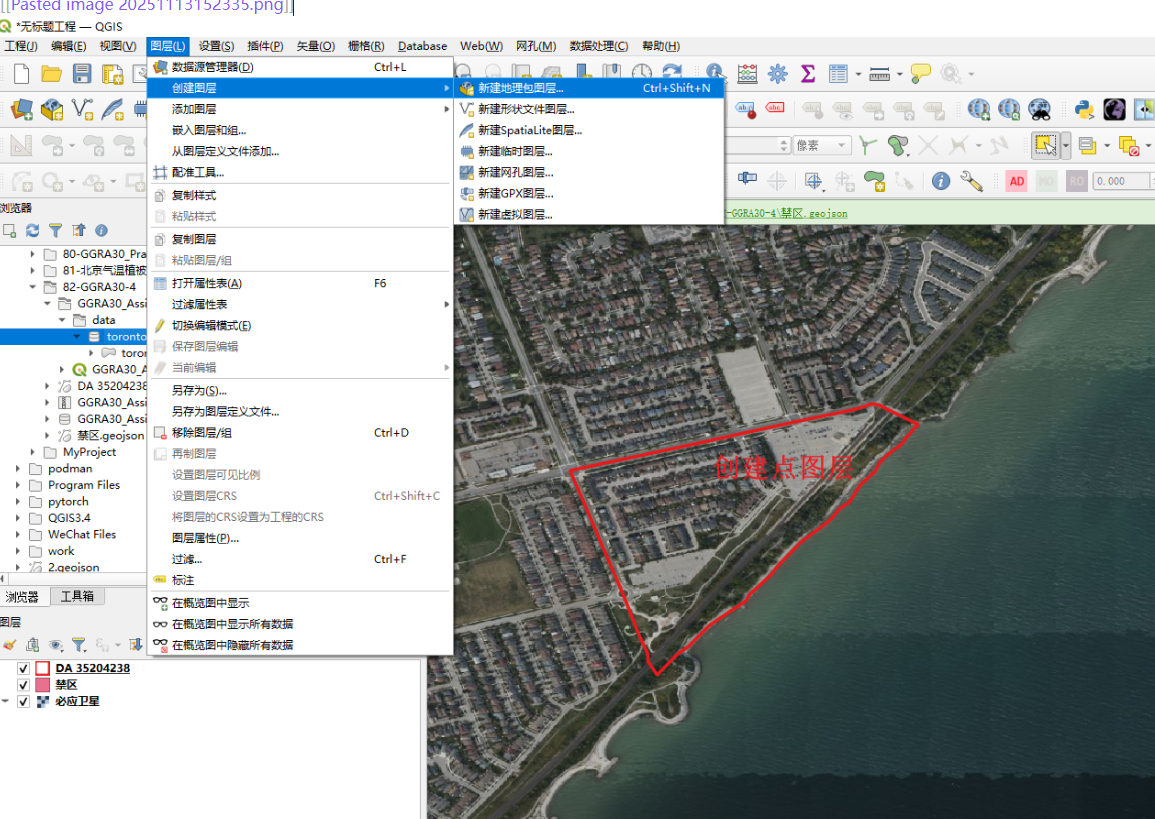Click the wrench settings icon
The height and width of the screenshot is (819, 1155).
coord(972,181)
